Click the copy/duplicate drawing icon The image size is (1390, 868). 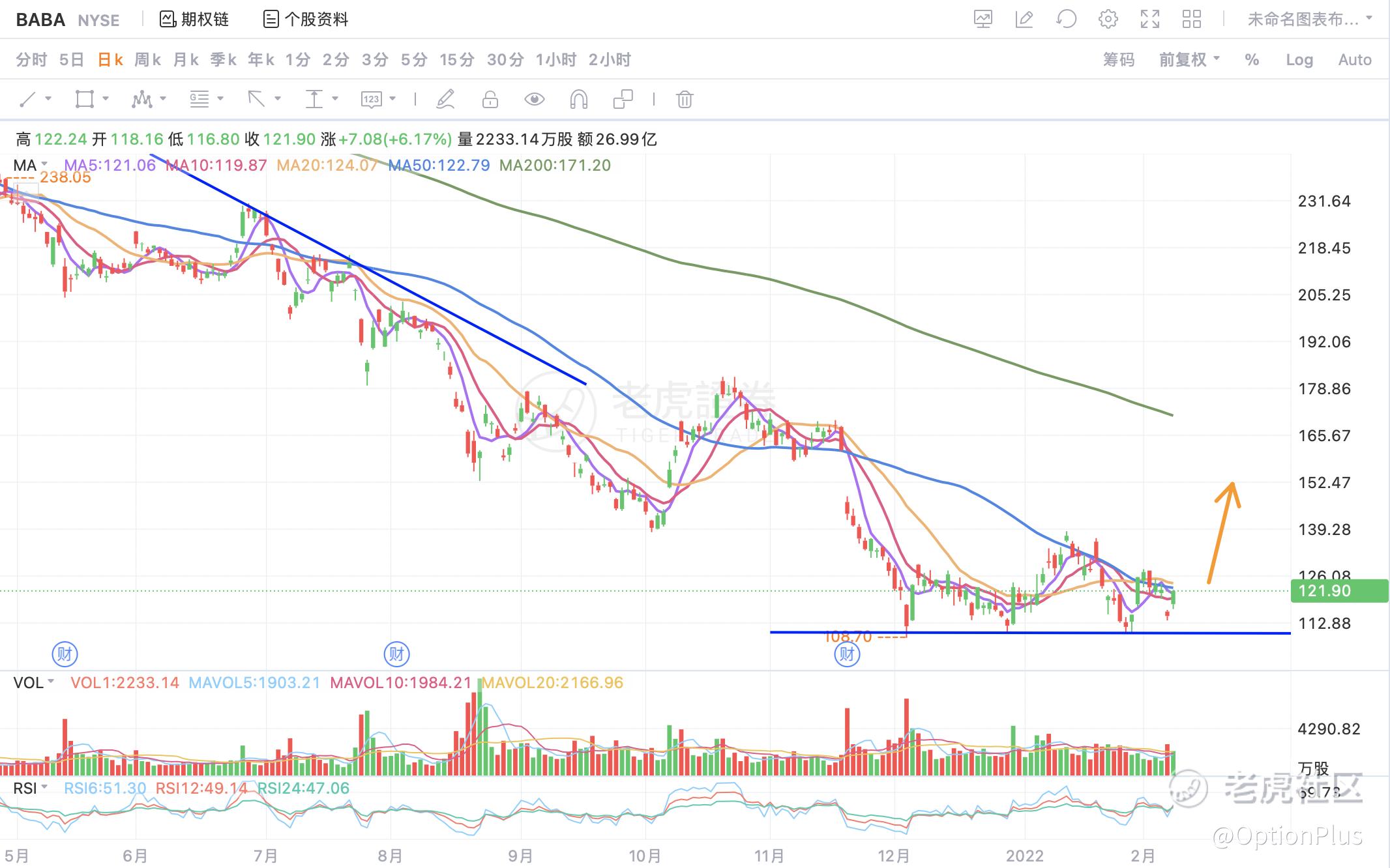[623, 99]
